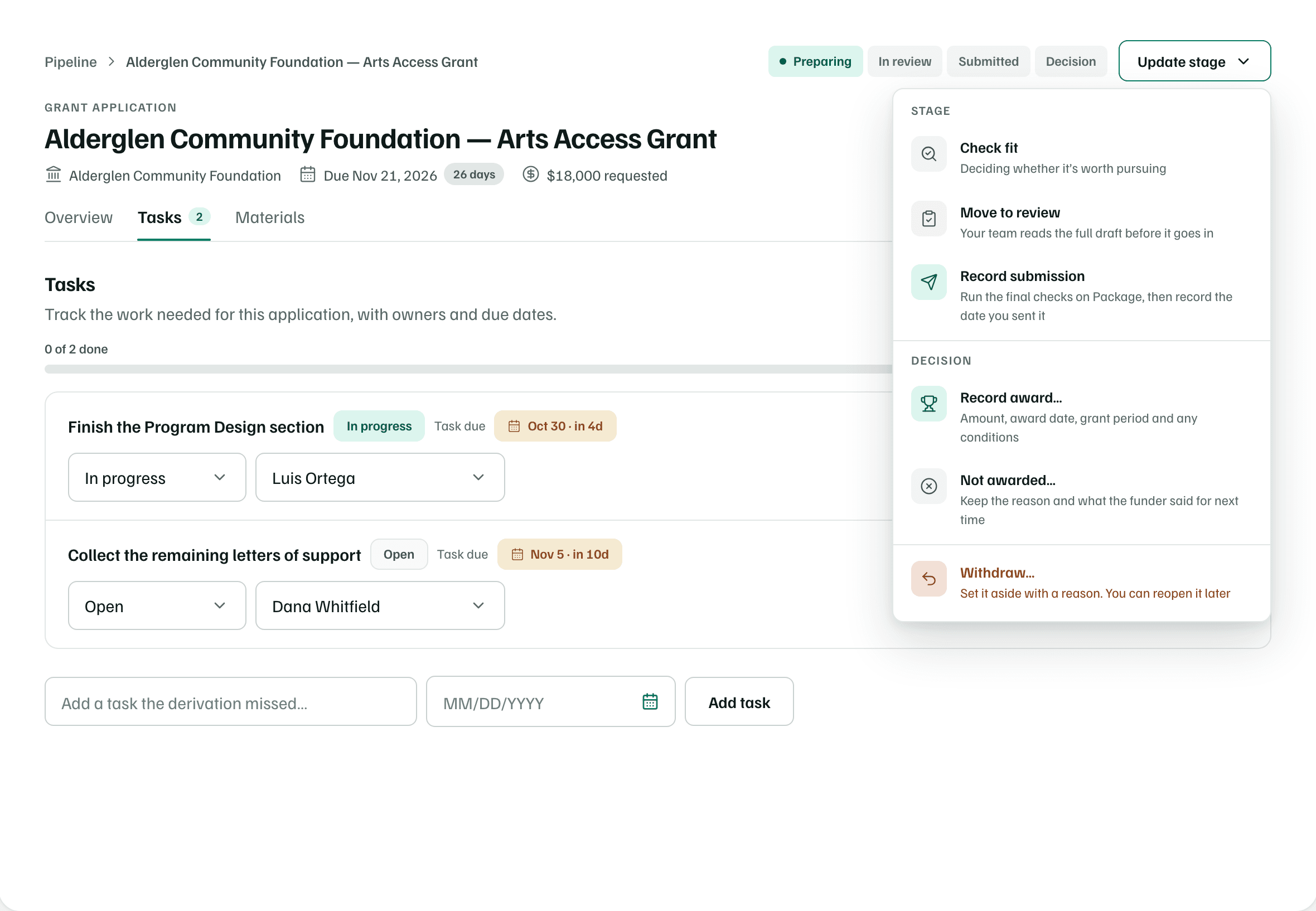The height and width of the screenshot is (911, 1316).
Task: Select Record submission menu entry
Action: point(1081,295)
